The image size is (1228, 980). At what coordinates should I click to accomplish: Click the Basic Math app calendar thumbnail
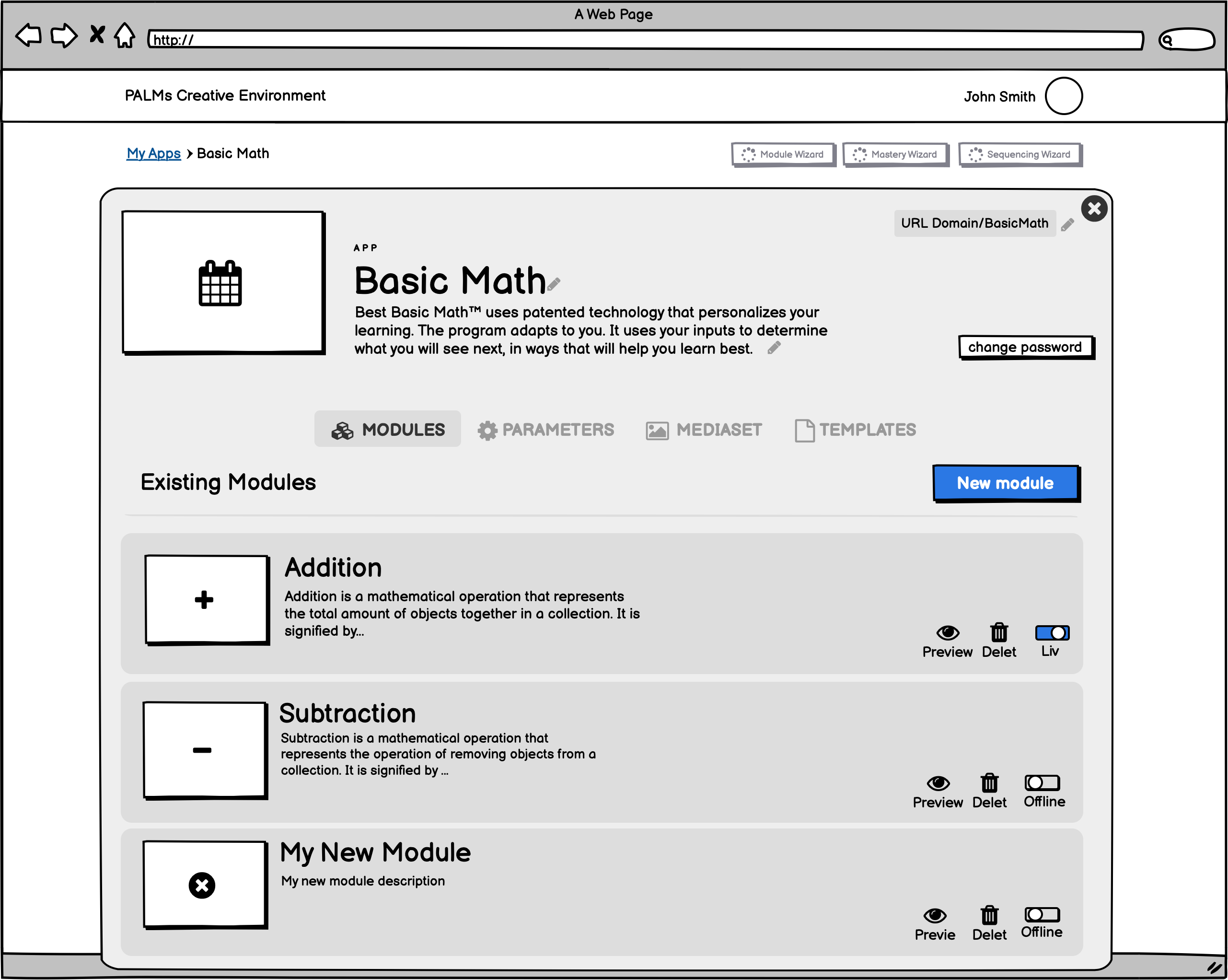(223, 282)
